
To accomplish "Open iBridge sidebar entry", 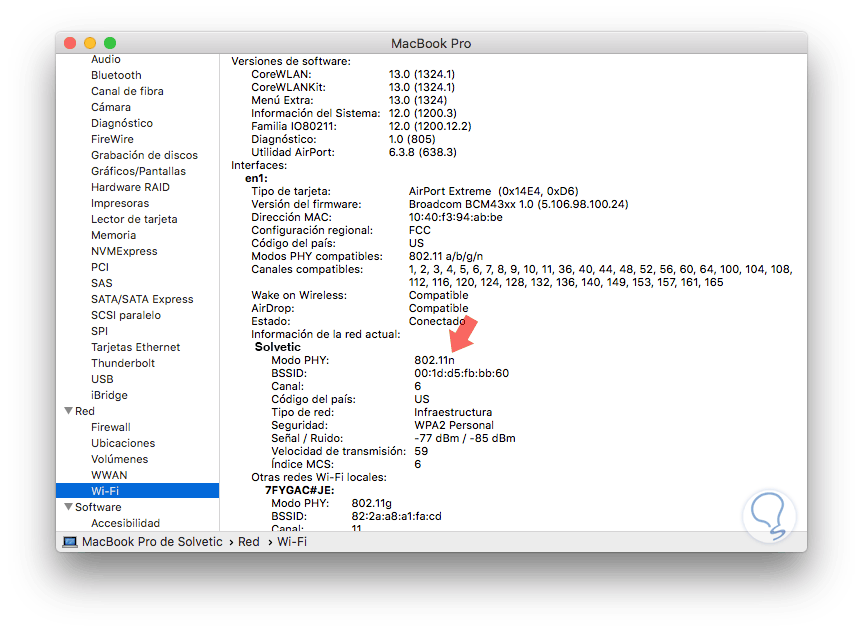I will pos(109,395).
